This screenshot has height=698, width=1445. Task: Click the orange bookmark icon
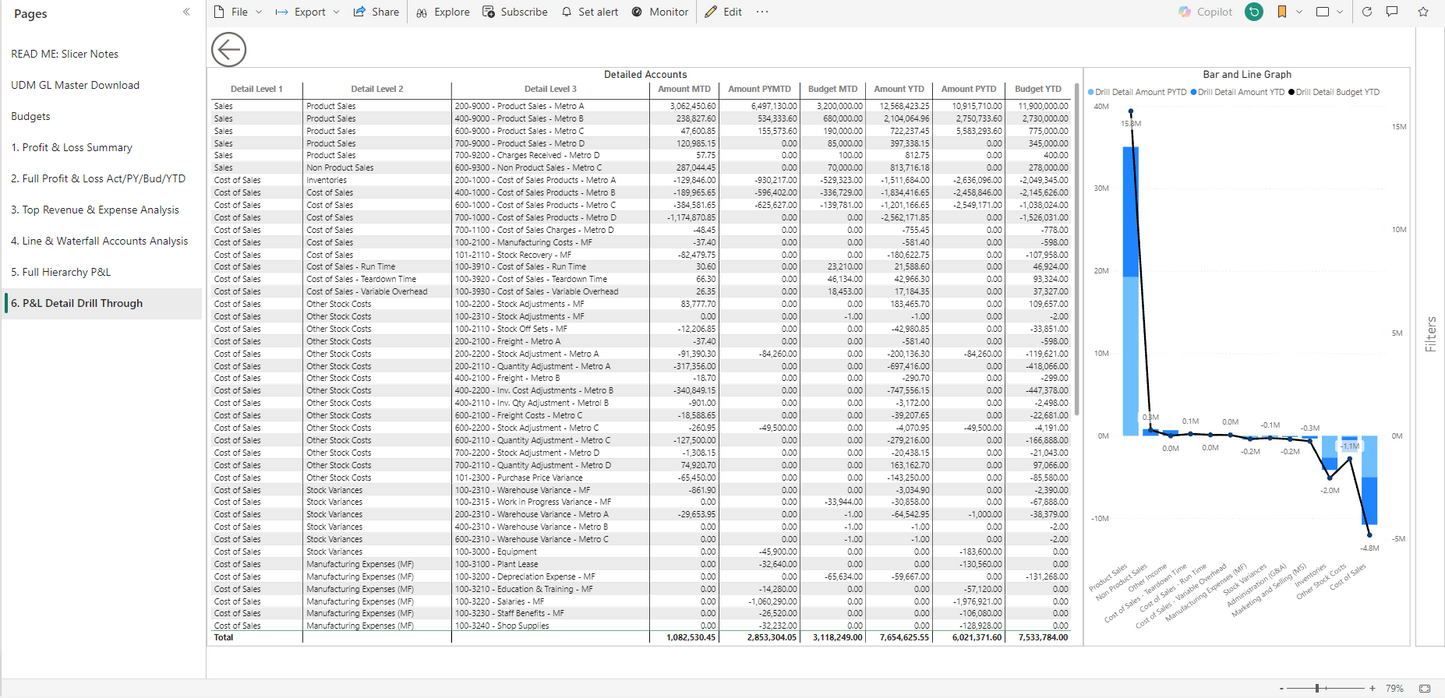pyautogui.click(x=1282, y=12)
